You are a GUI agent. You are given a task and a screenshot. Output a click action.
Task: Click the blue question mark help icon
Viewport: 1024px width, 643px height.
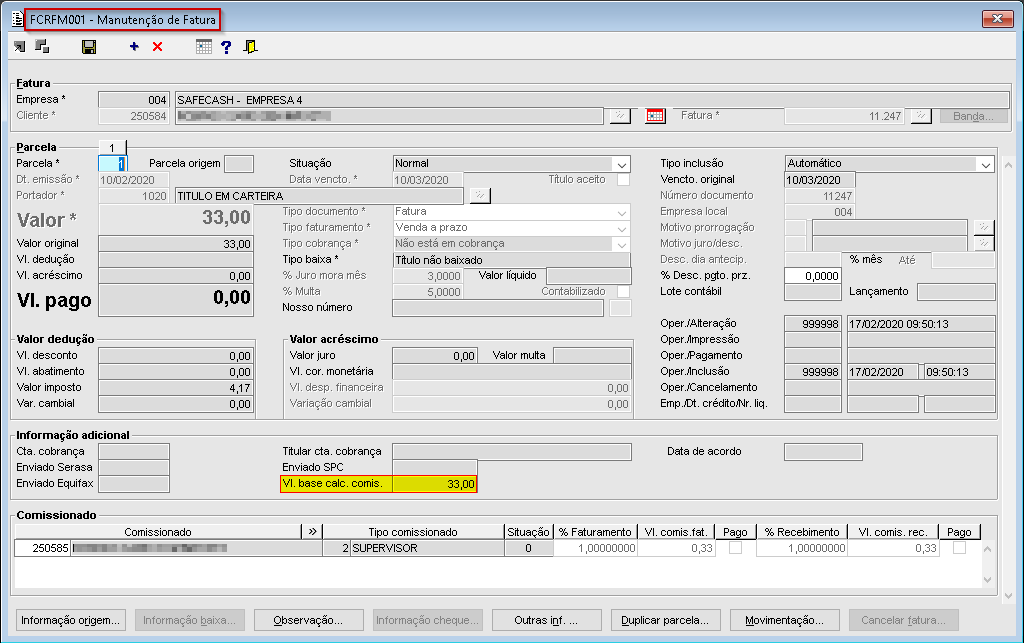(226, 47)
